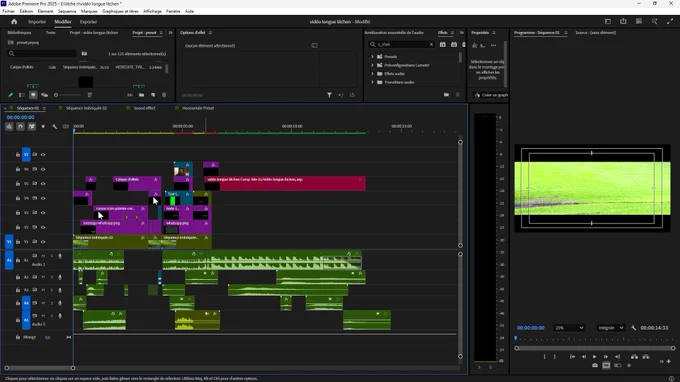Click Mark In bracket in program monitor
Screen dimensions: 680x382
(x=544, y=356)
